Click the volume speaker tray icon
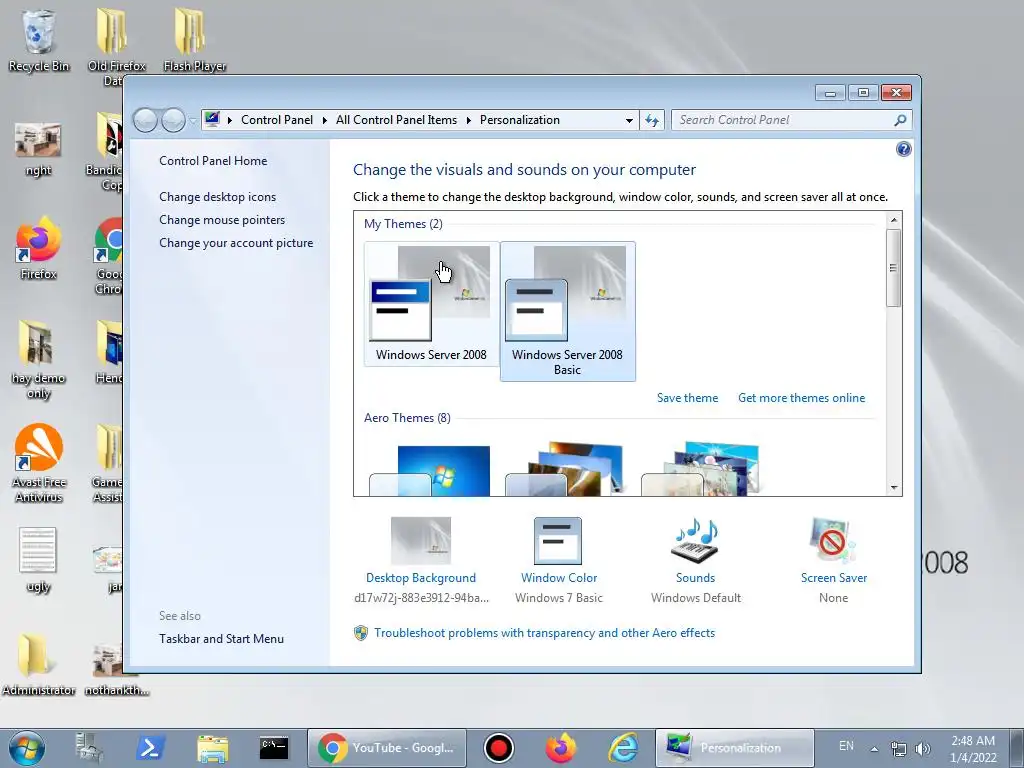The image size is (1024, 768). tap(922, 749)
